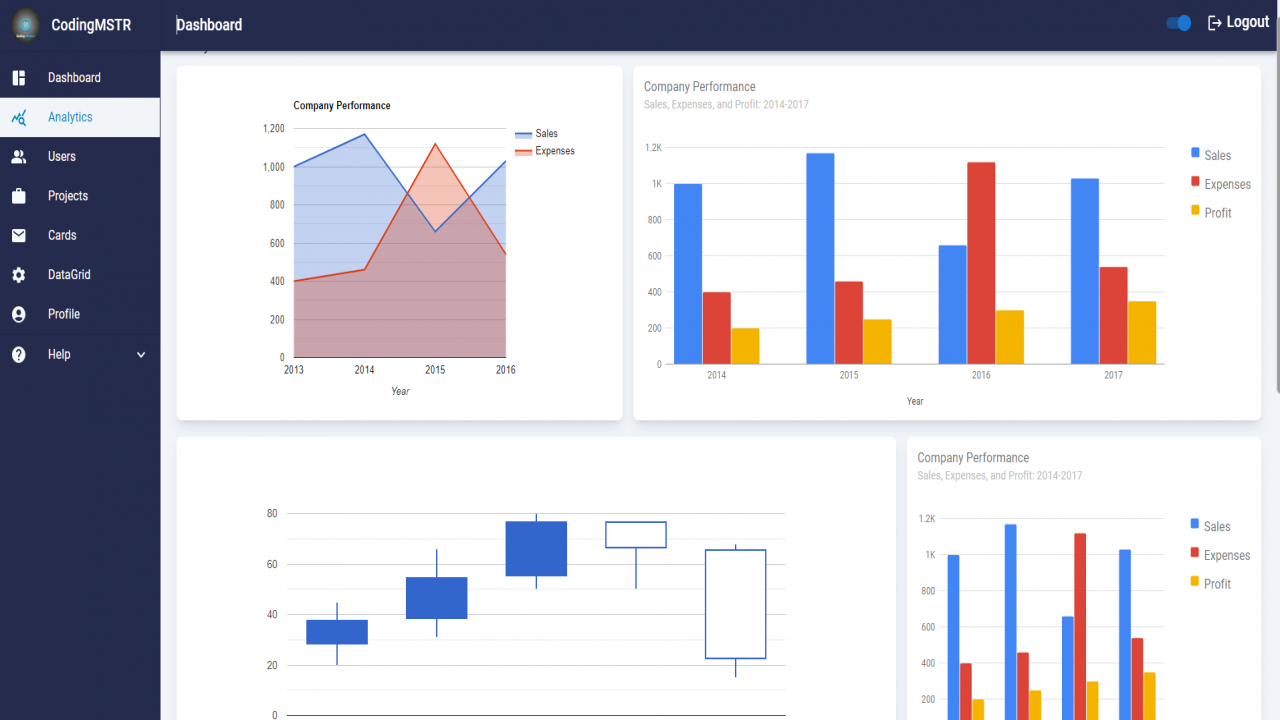Go to DataGrid page
The image size is (1280, 720).
(x=80, y=275)
